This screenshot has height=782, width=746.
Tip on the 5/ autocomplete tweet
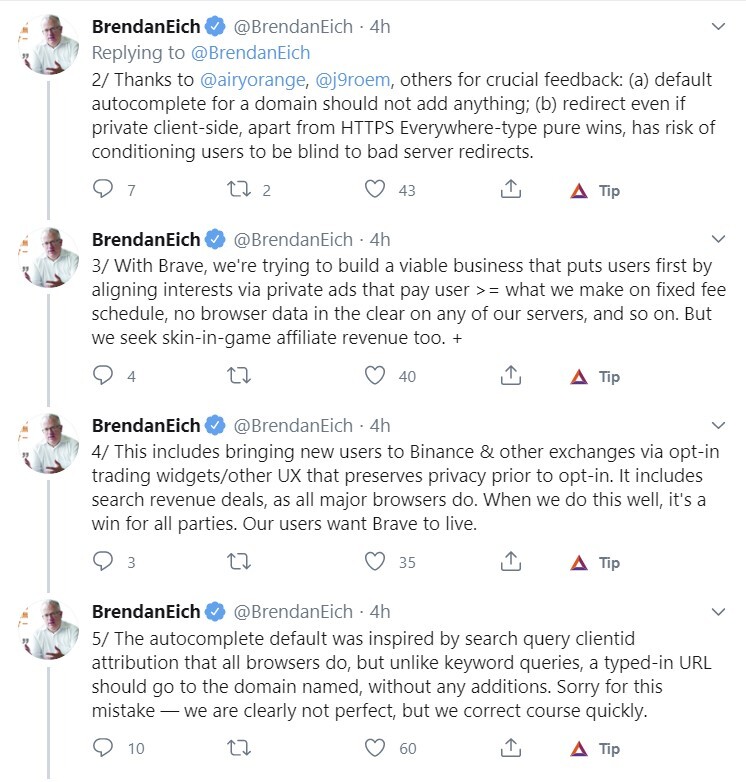pos(595,749)
